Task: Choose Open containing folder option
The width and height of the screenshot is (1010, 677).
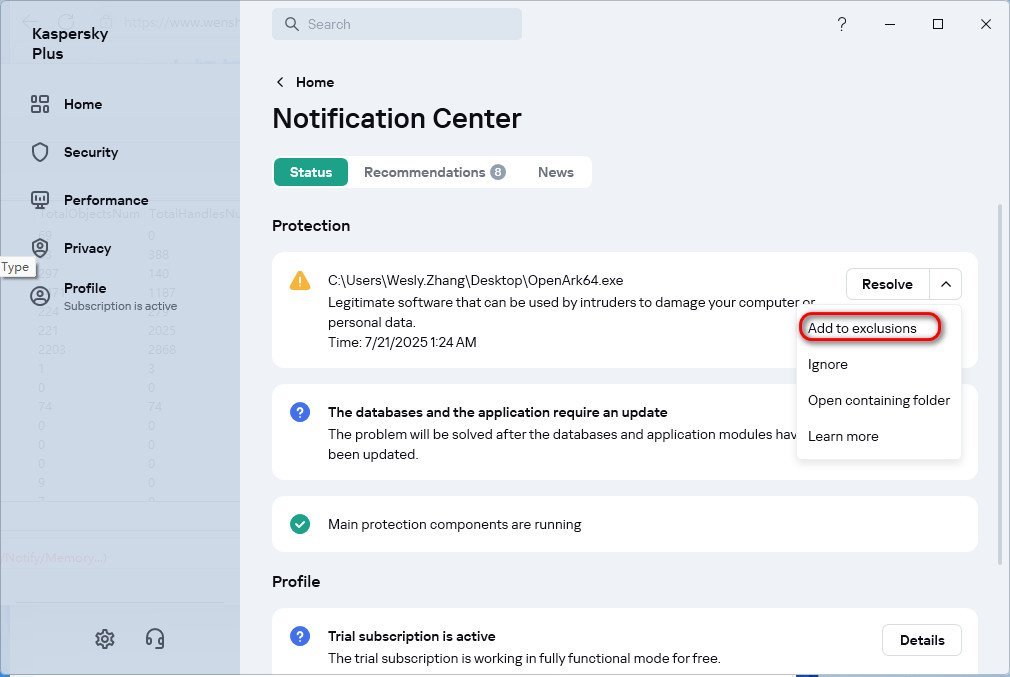Action: click(x=879, y=401)
